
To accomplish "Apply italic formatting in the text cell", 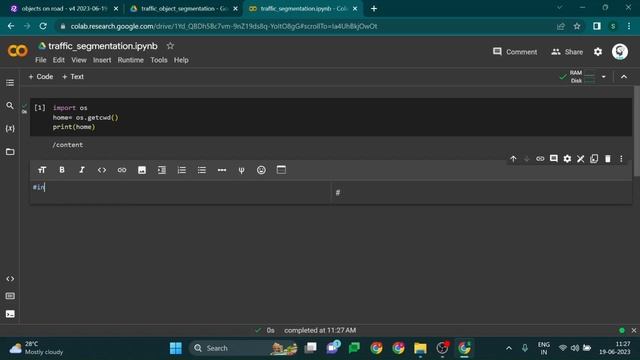I will (x=82, y=170).
